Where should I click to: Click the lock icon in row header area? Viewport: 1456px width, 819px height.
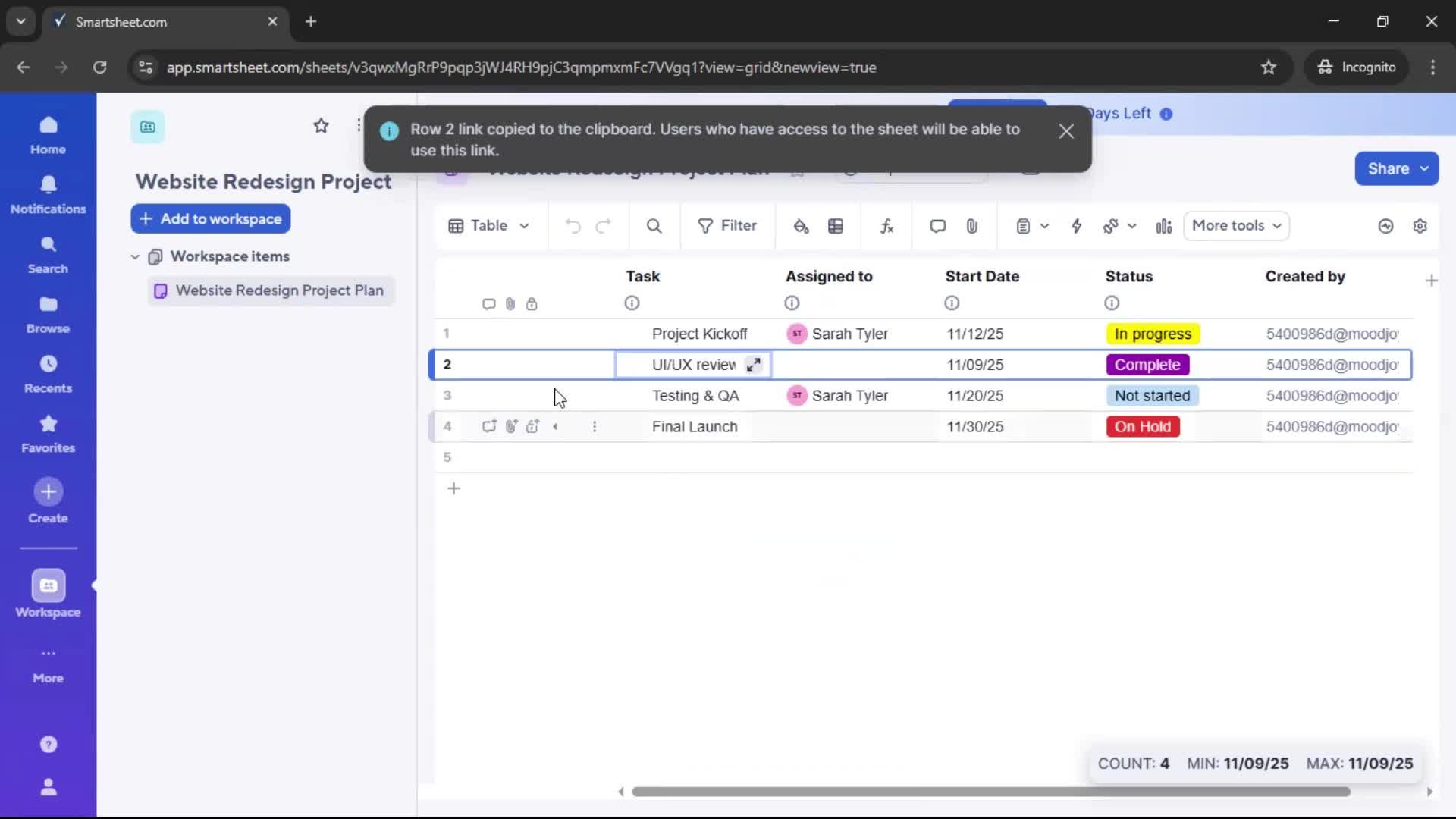point(533,303)
